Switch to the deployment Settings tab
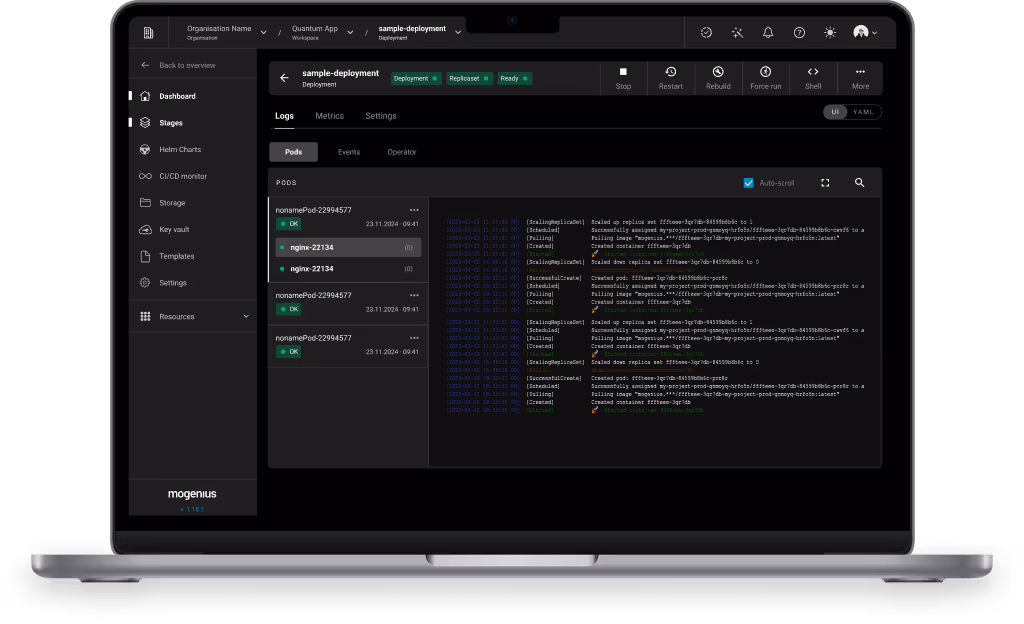 pyautogui.click(x=381, y=116)
